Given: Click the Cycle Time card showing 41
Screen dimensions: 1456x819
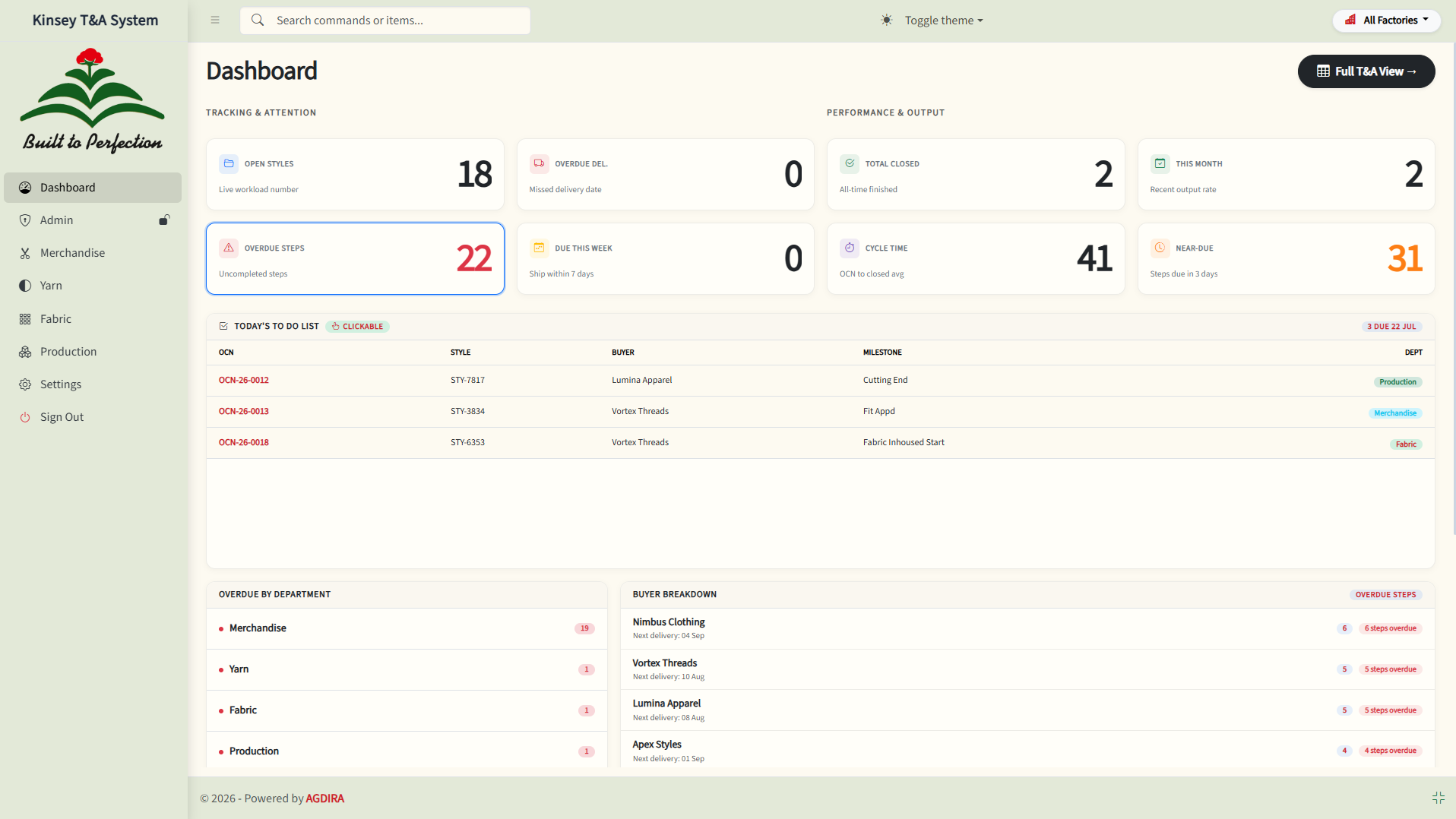Looking at the screenshot, I should pos(976,258).
